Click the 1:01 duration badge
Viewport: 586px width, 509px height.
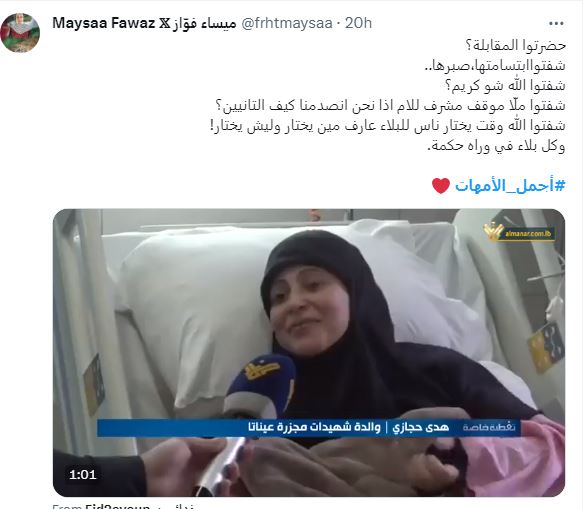click(x=83, y=475)
